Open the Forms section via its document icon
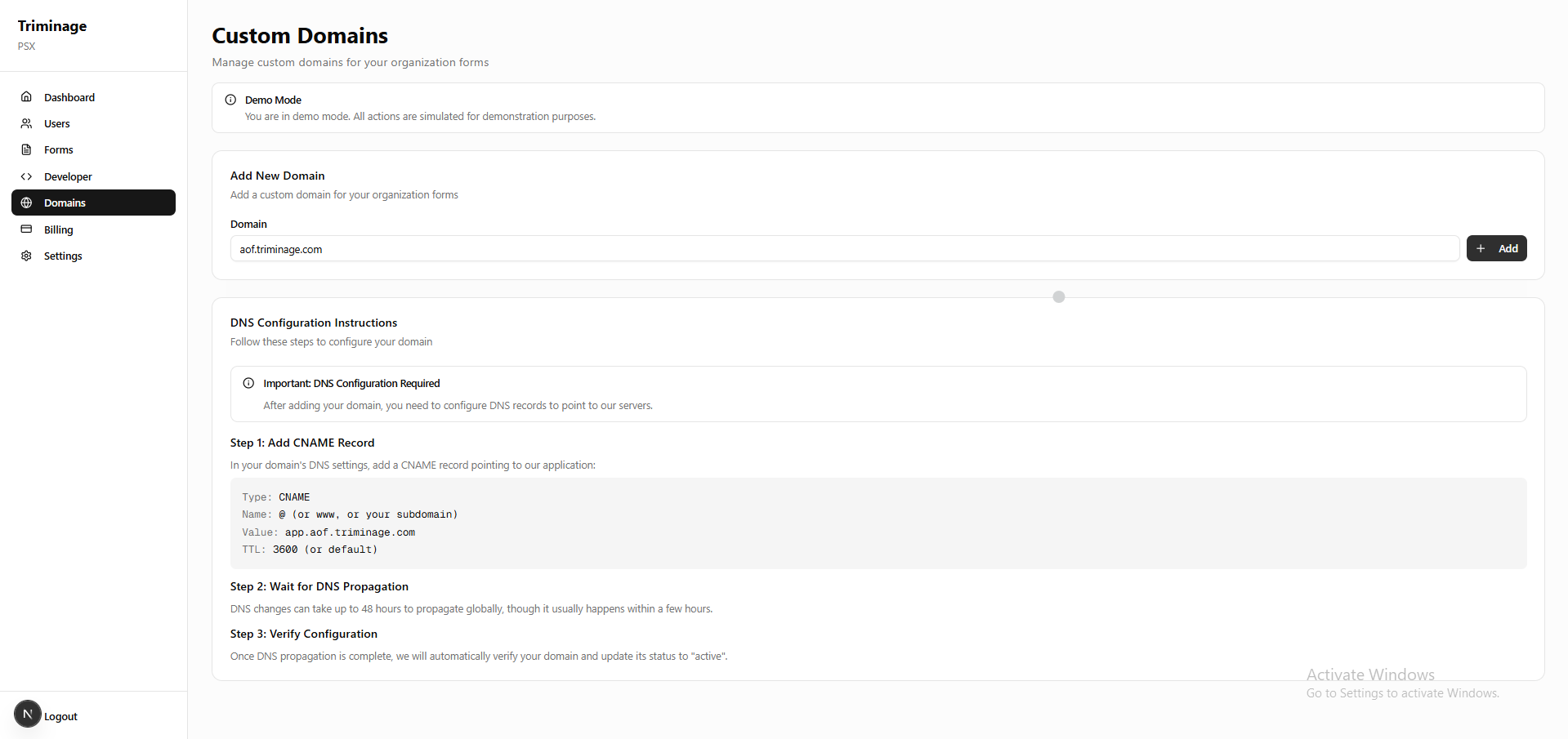This screenshot has width=1568, height=739. coord(27,149)
